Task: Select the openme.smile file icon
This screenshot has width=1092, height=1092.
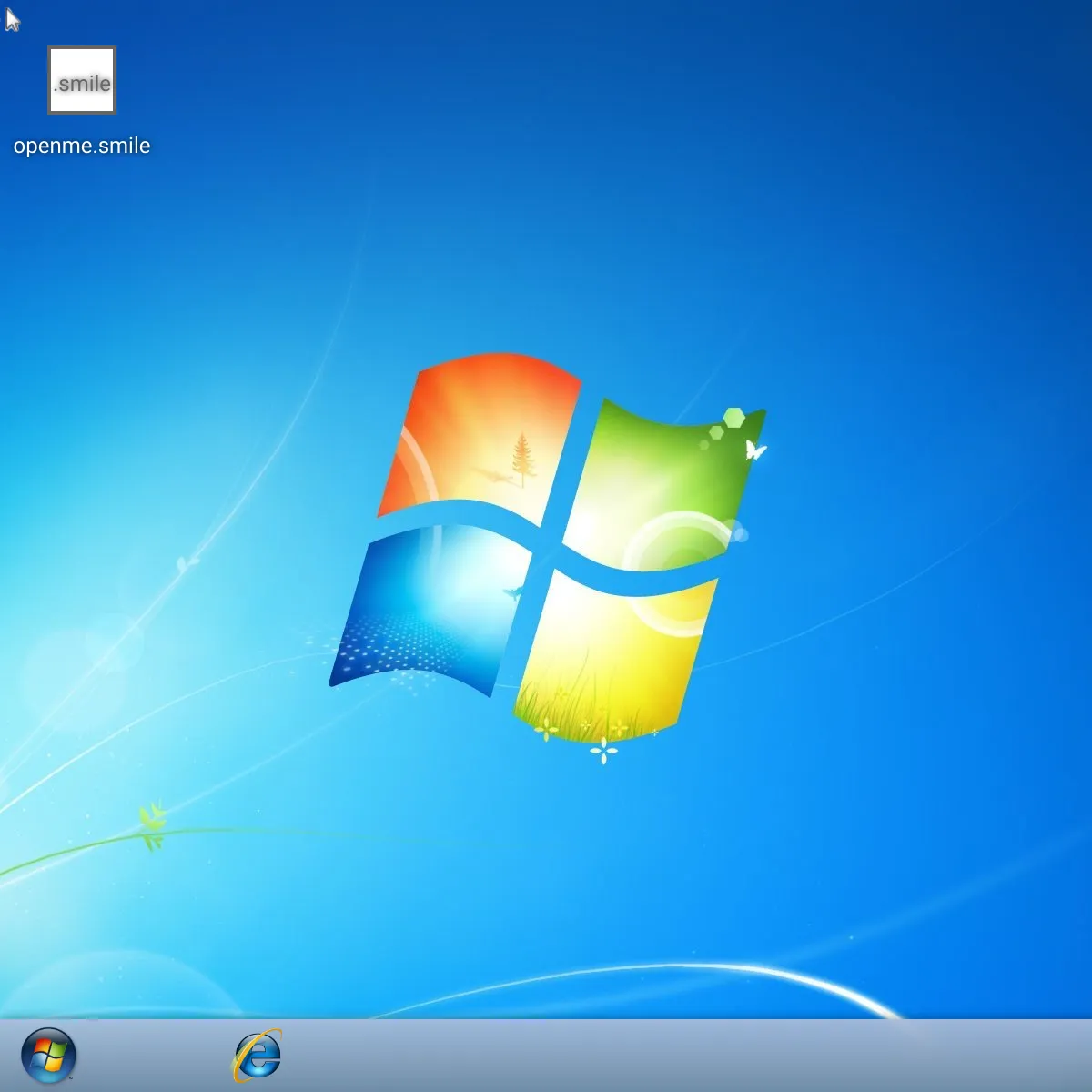Action: tap(82, 81)
